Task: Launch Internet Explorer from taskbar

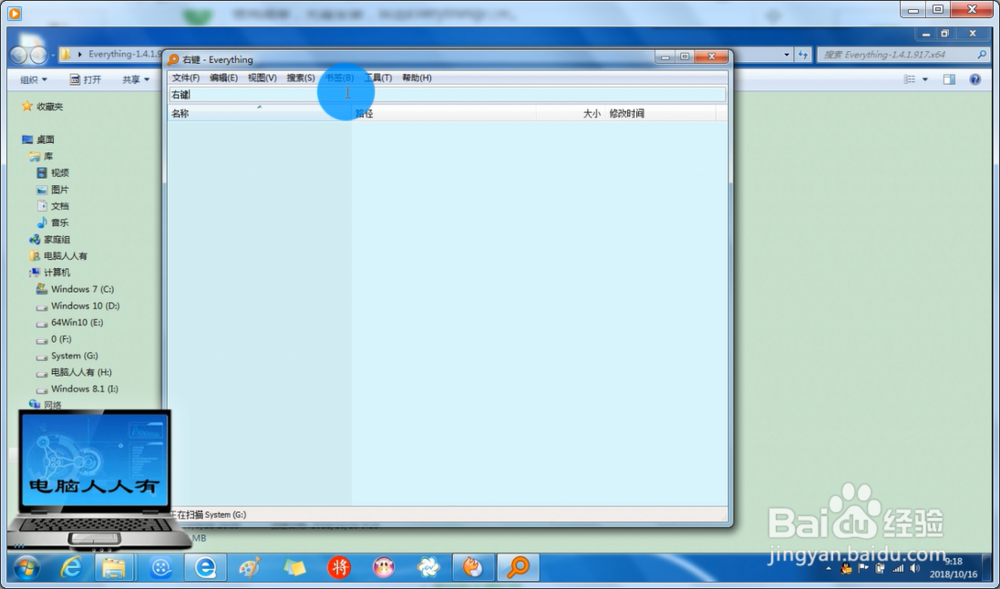Action: (70, 567)
